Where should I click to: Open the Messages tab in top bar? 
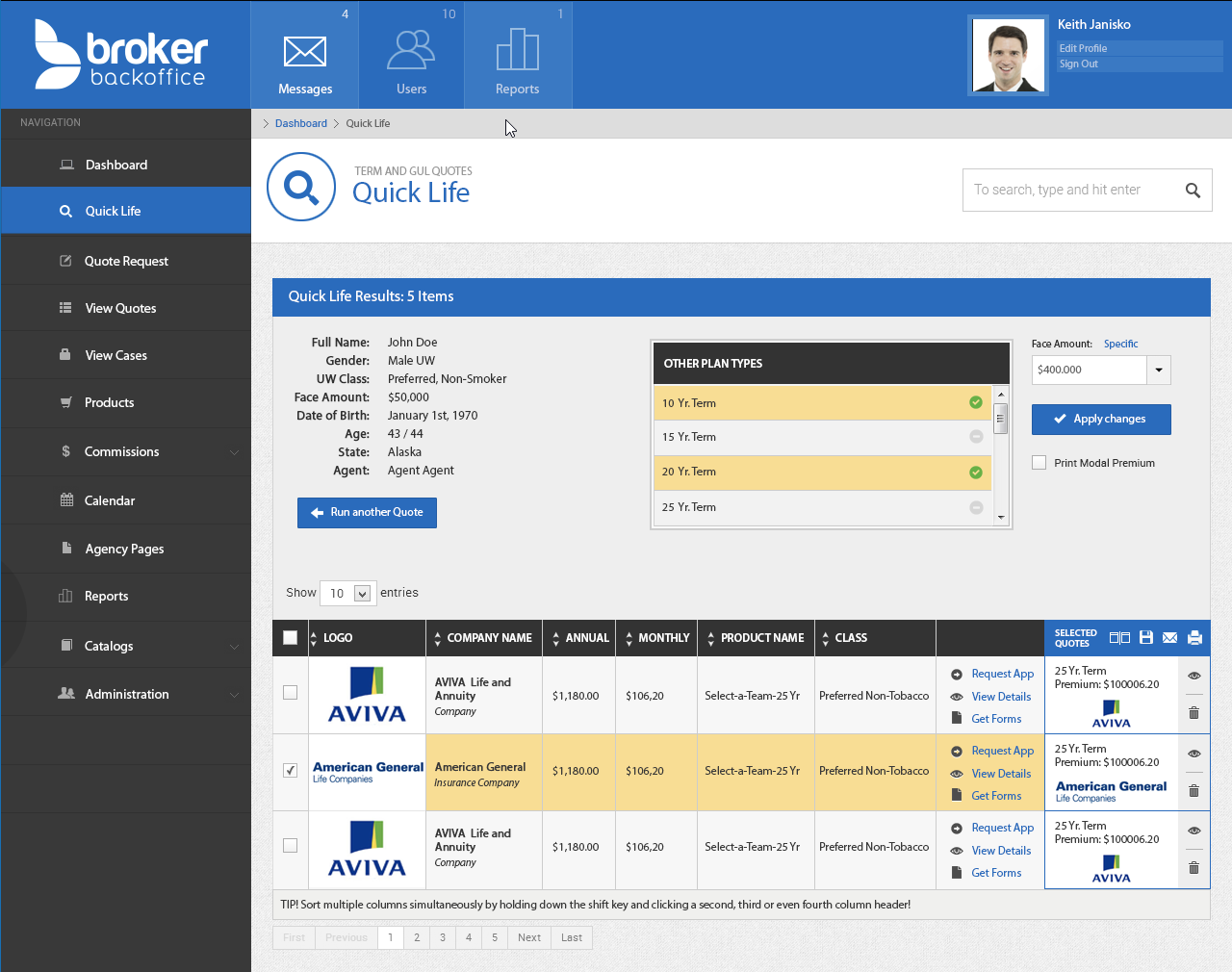pos(305,55)
